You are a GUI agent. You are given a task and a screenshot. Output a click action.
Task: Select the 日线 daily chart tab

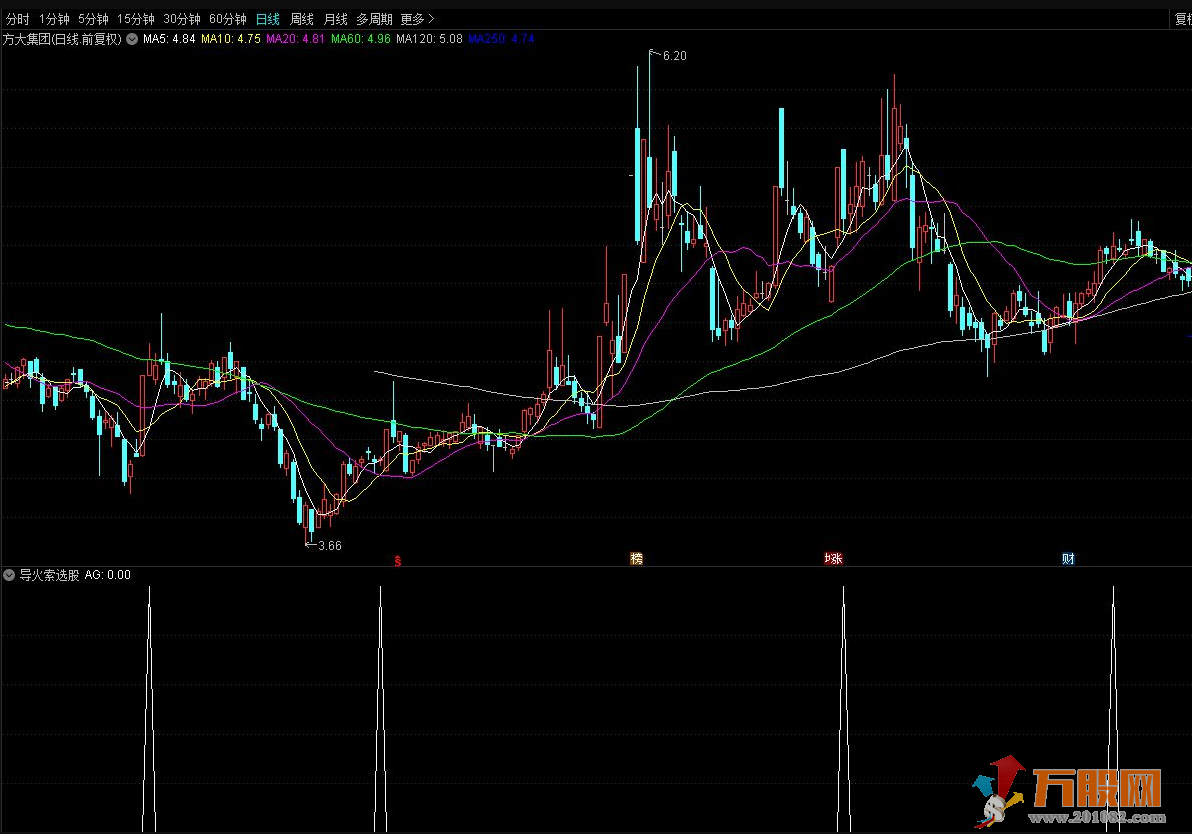[x=268, y=19]
